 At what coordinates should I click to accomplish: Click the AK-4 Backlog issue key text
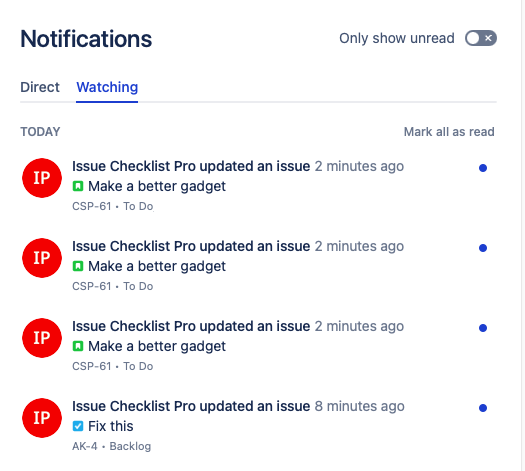[111, 446]
